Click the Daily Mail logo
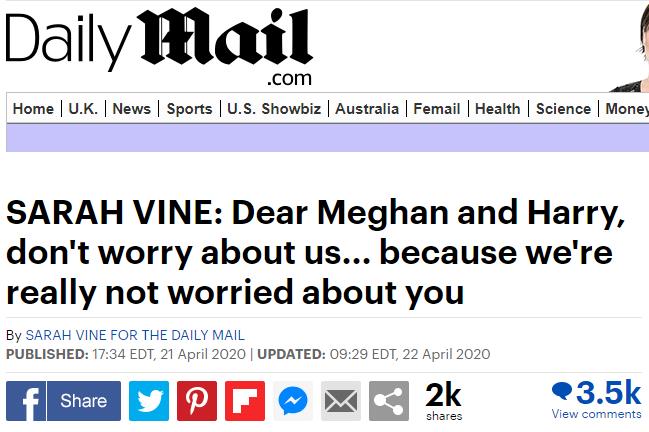The image size is (649, 432). tap(160, 45)
